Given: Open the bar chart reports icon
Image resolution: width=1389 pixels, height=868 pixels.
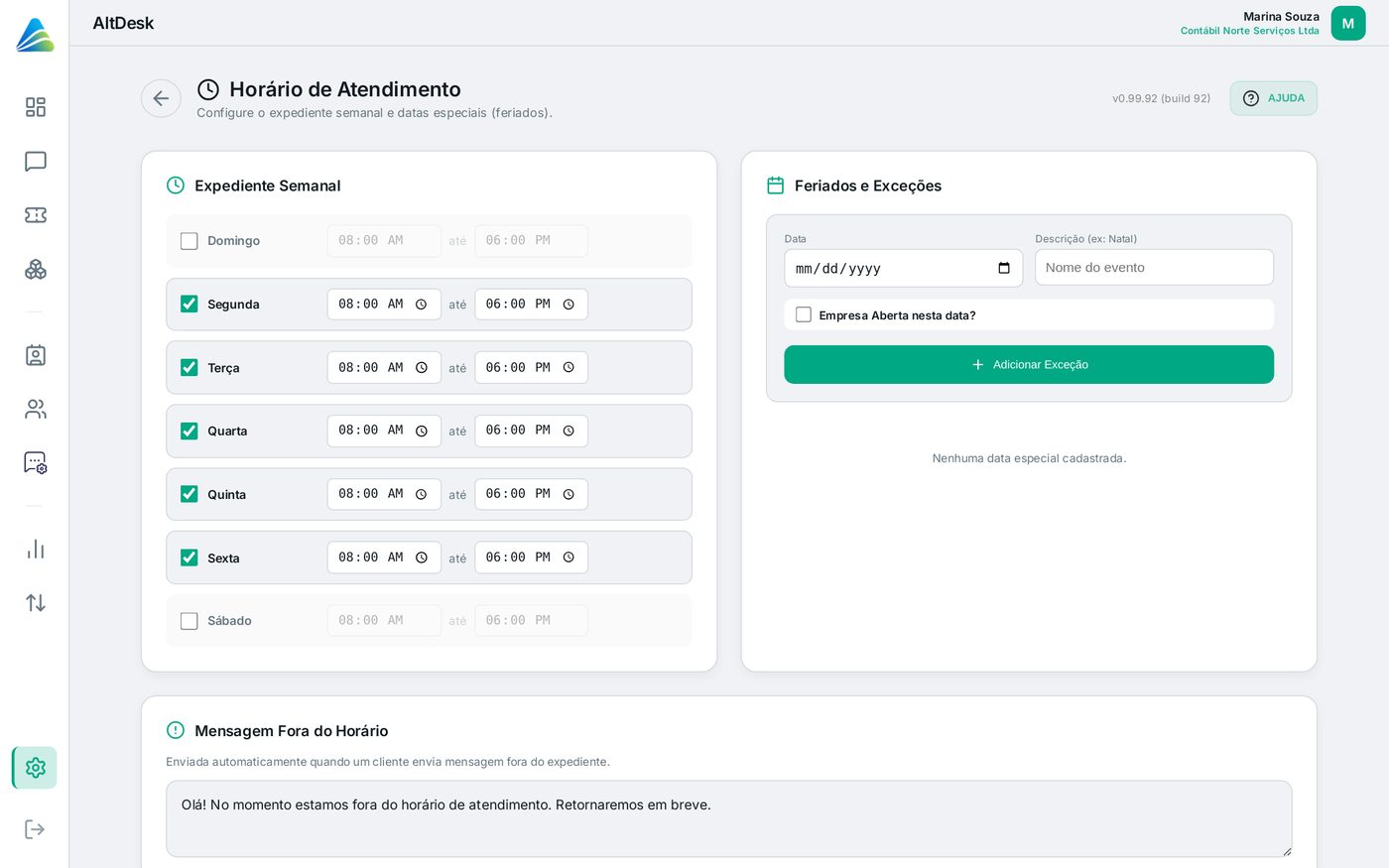Looking at the screenshot, I should (x=36, y=549).
